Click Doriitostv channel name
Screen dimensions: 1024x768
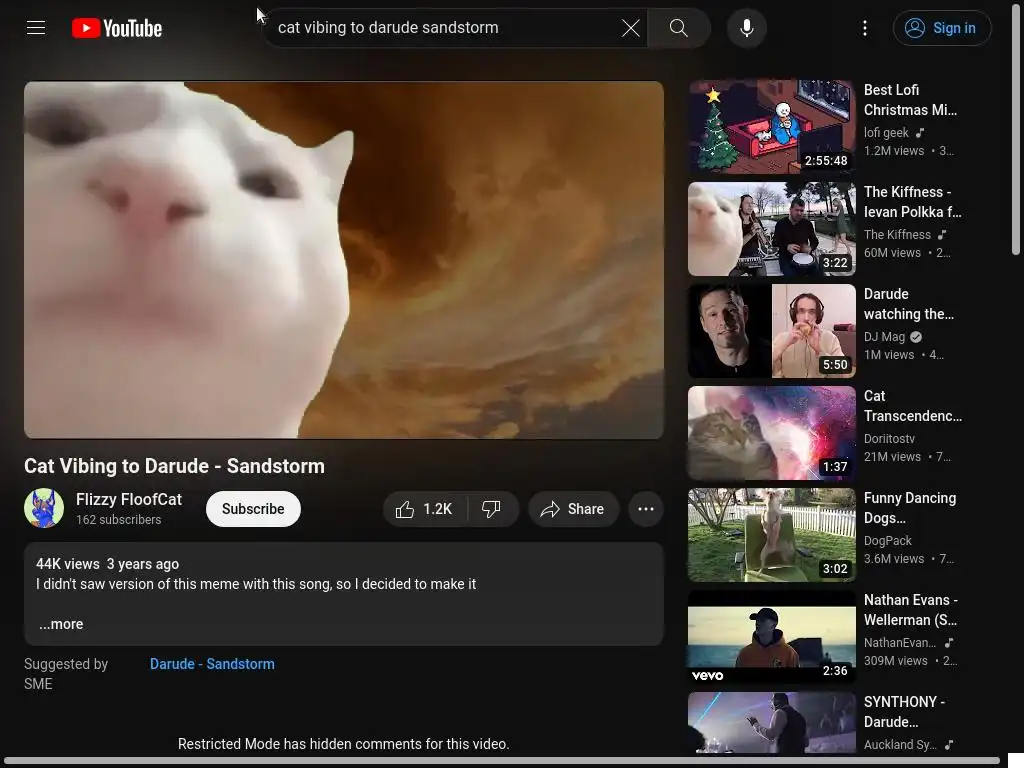coord(889,439)
